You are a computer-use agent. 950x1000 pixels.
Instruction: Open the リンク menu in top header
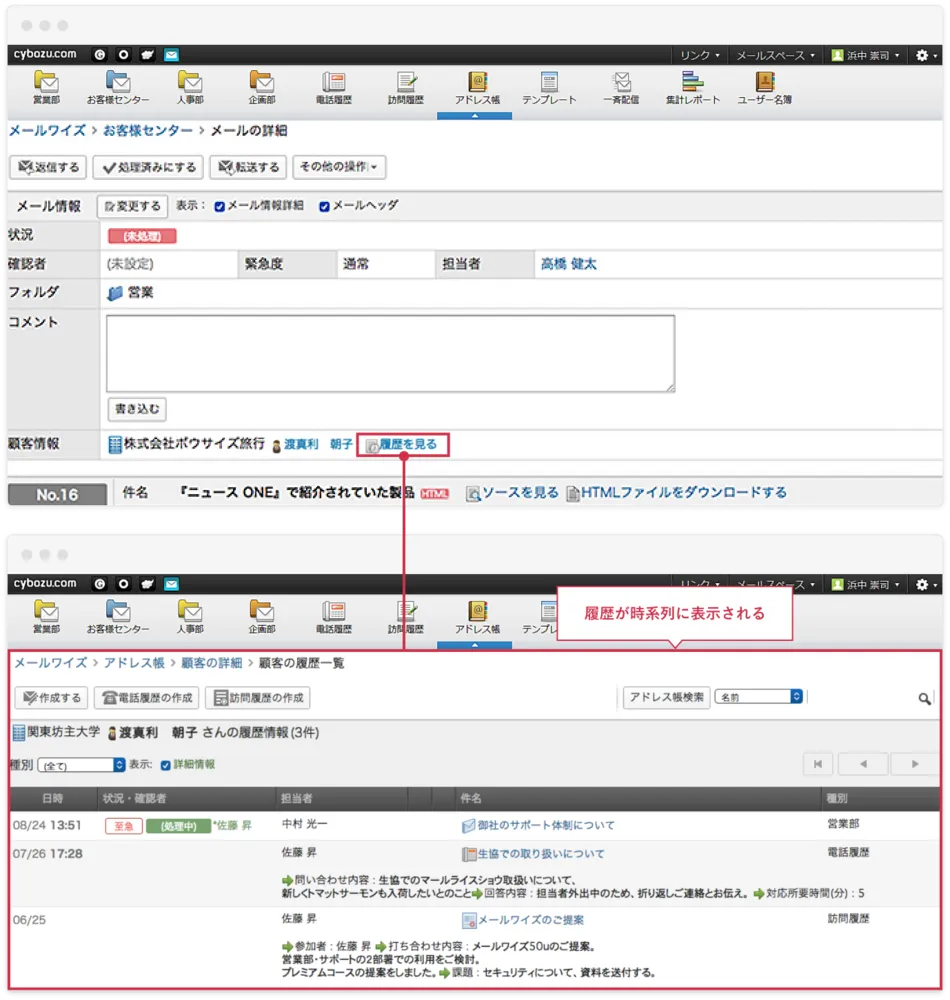point(700,55)
